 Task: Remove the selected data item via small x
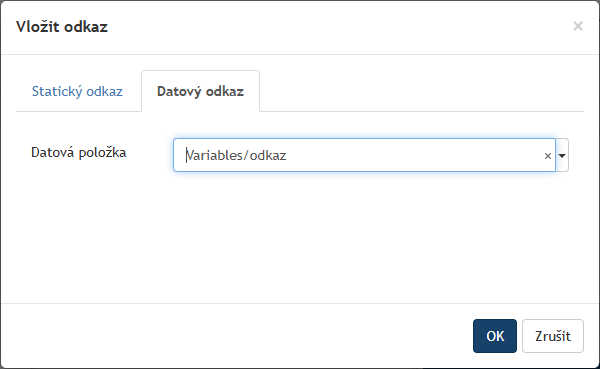click(548, 156)
